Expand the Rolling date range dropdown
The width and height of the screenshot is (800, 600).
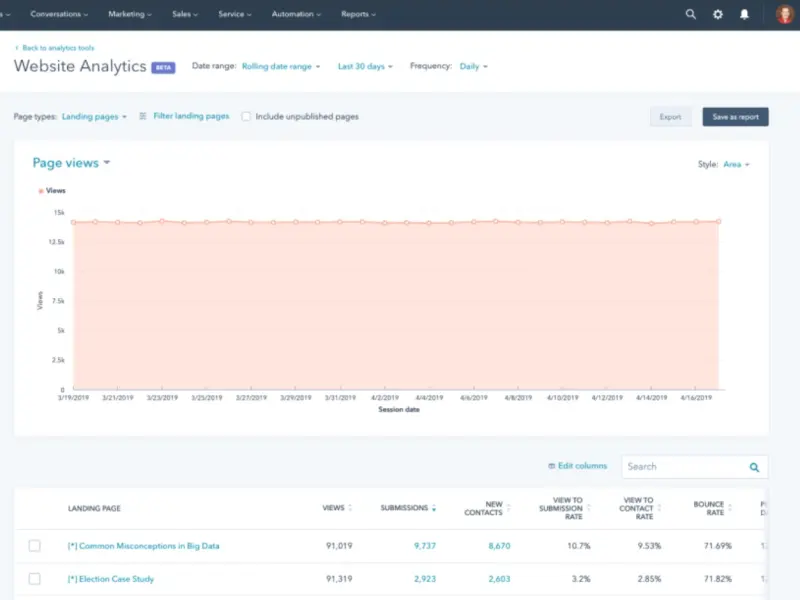click(x=281, y=66)
